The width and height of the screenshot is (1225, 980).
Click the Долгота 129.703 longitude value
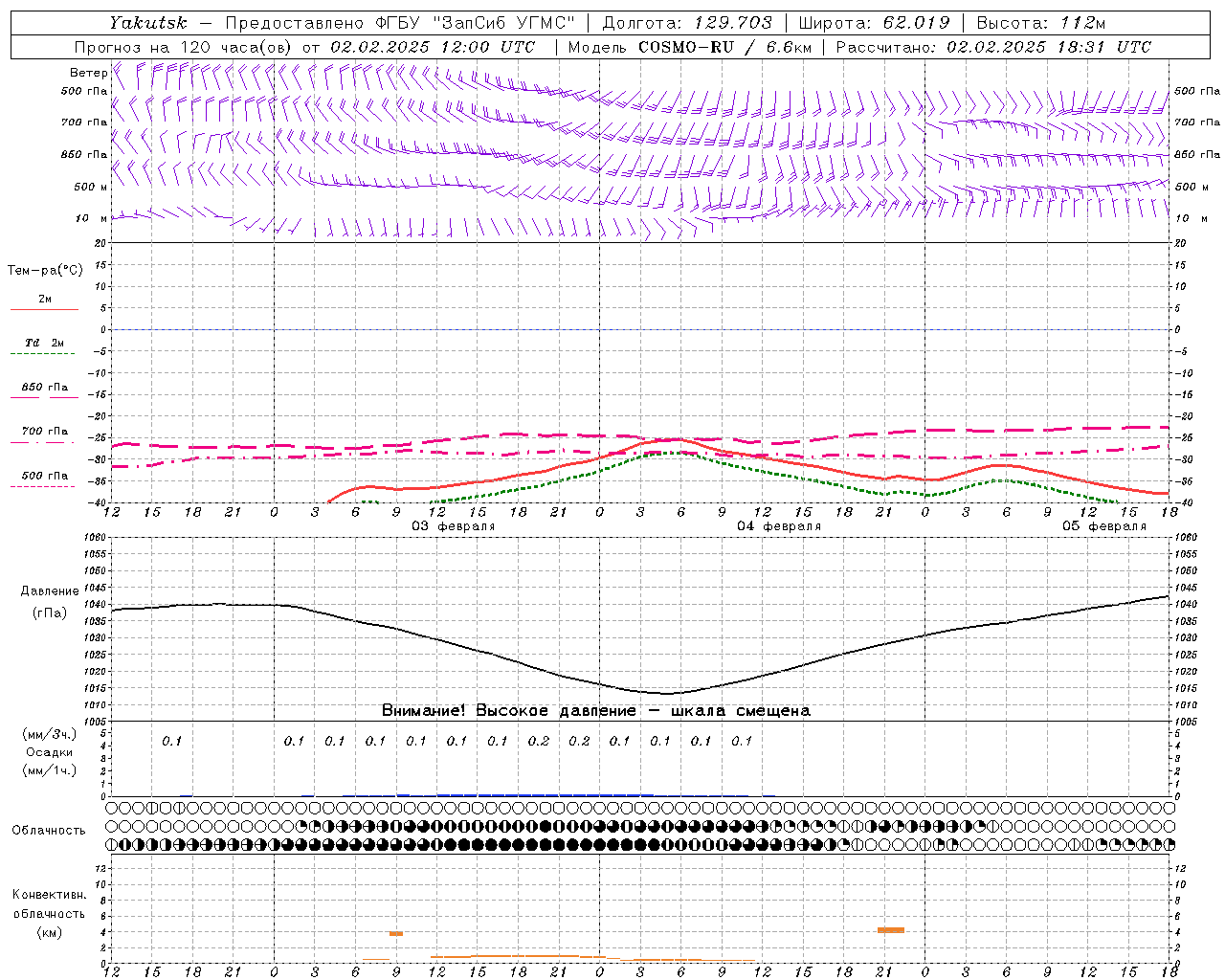point(688,23)
